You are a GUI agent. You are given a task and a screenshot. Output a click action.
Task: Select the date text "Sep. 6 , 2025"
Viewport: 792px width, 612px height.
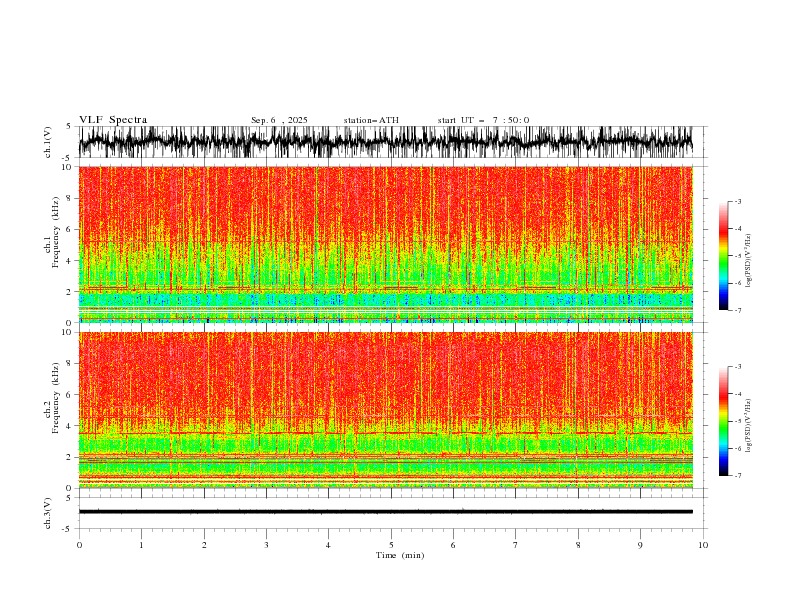coord(279,120)
